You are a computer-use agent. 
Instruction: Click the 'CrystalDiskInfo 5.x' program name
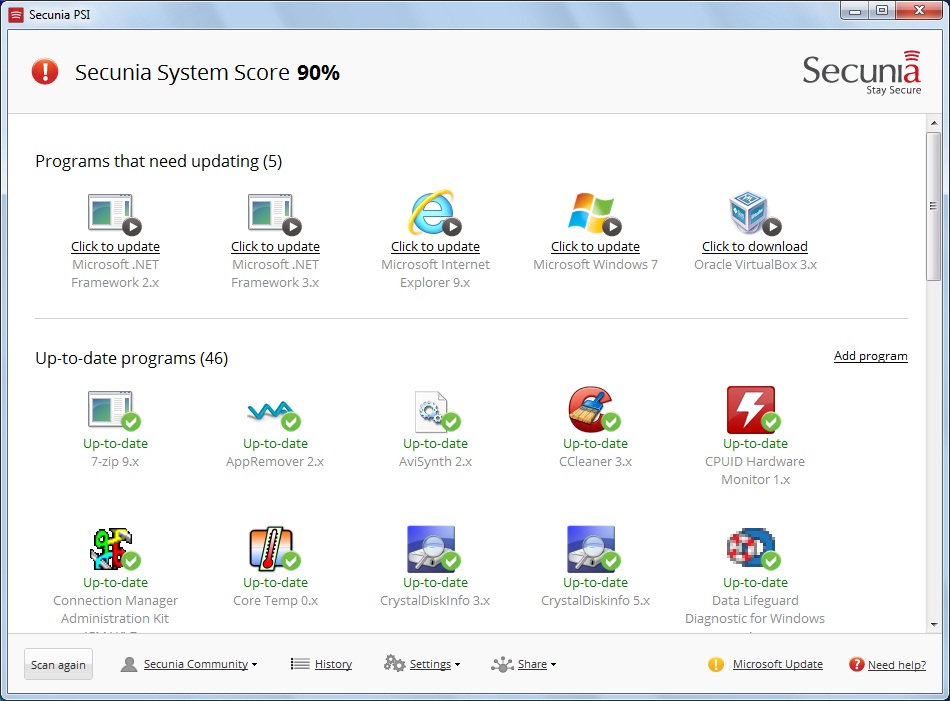pyautogui.click(x=595, y=600)
